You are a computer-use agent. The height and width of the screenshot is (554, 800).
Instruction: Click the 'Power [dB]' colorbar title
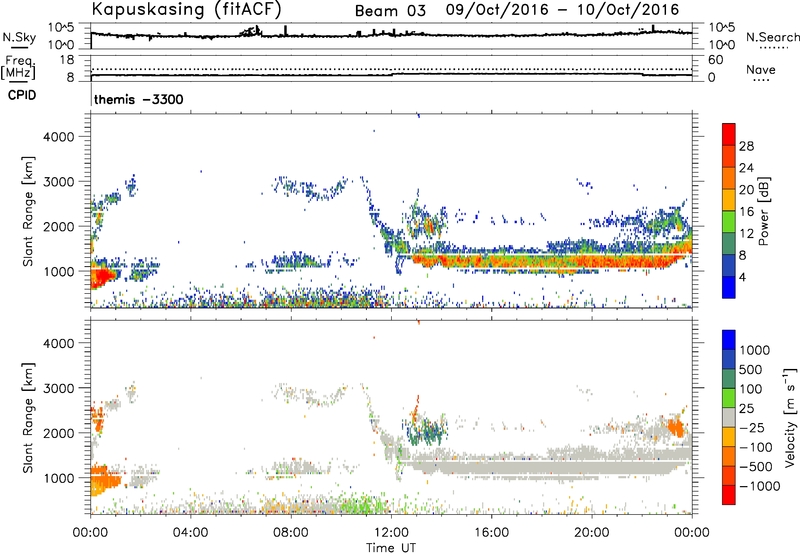coord(764,211)
